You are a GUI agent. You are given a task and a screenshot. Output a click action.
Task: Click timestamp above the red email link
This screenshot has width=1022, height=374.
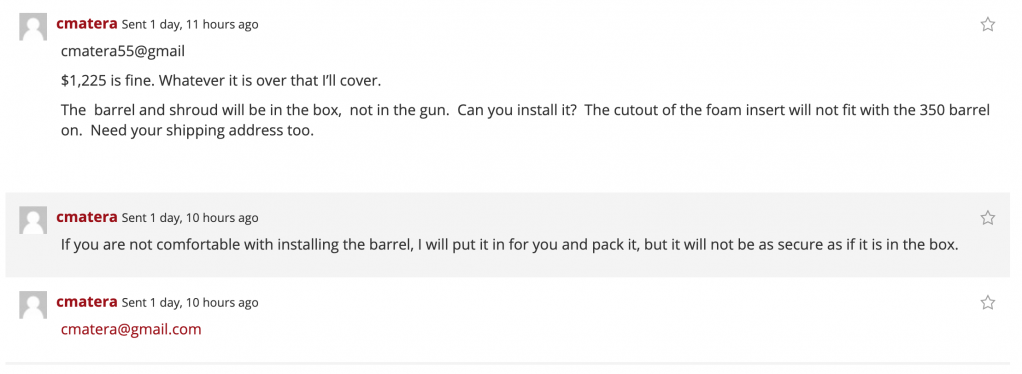[x=190, y=302]
